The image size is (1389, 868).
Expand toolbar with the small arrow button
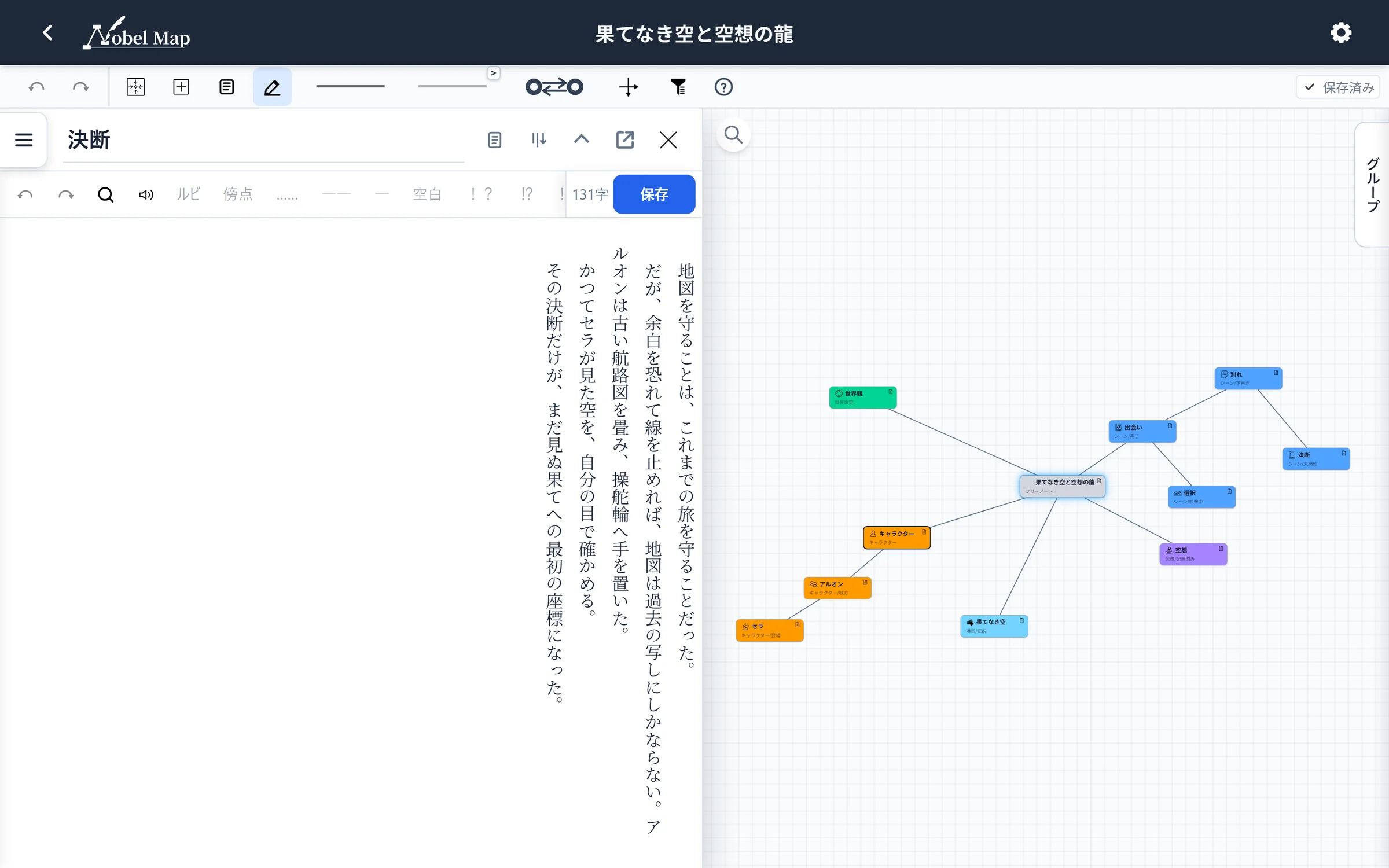pos(494,73)
